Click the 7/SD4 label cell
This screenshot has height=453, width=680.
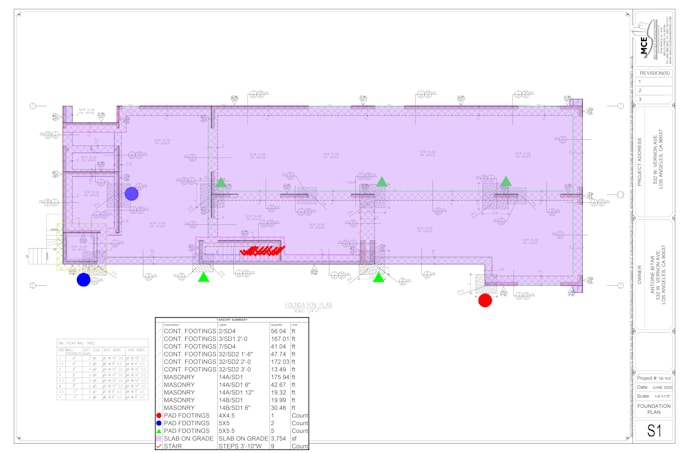[x=227, y=346]
